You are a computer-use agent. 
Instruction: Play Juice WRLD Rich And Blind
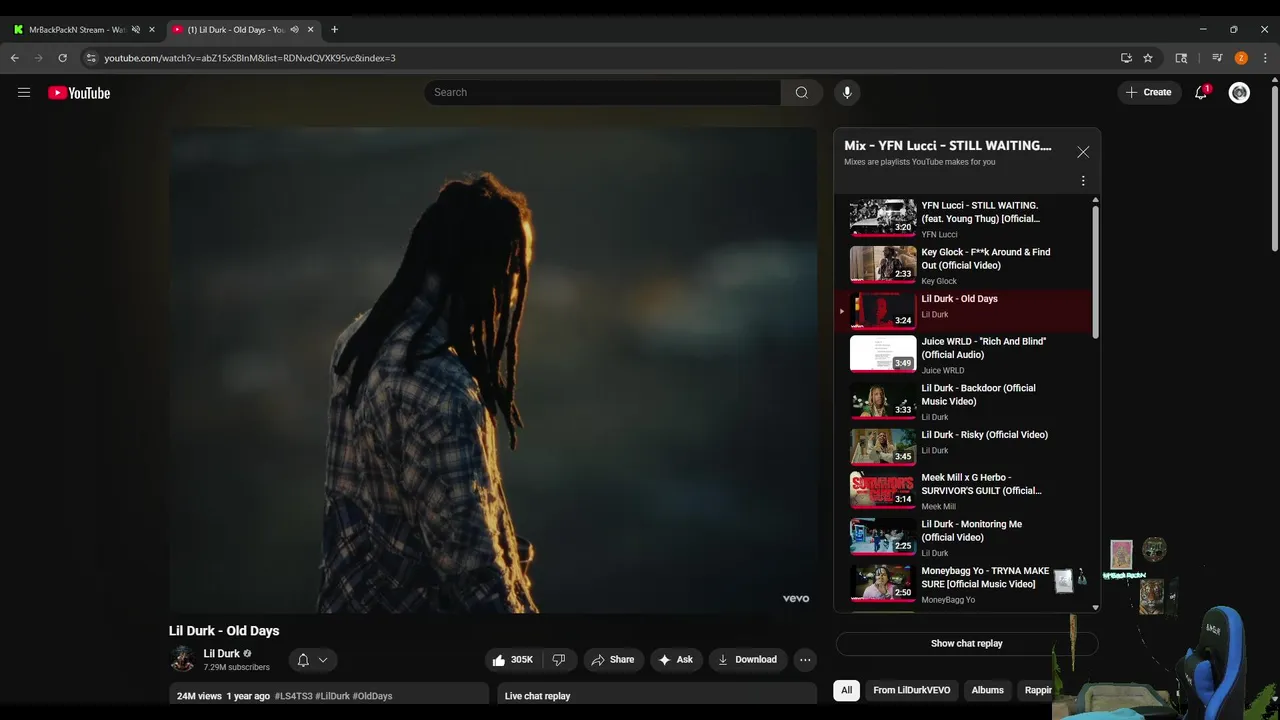963,354
